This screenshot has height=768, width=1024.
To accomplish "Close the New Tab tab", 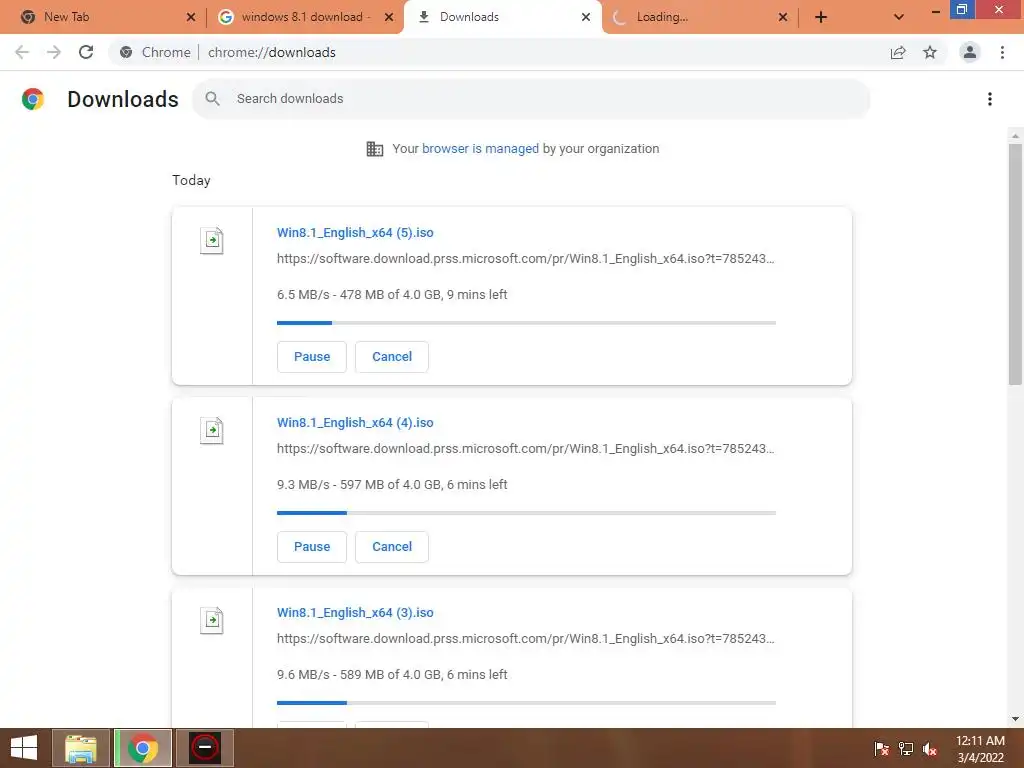I will tap(191, 17).
